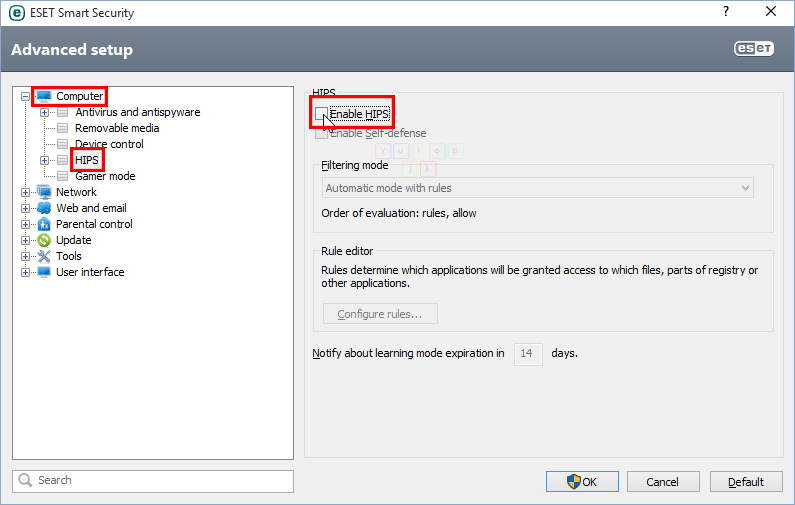Click the OK button
Image resolution: width=795 pixels, height=505 pixels.
(582, 481)
